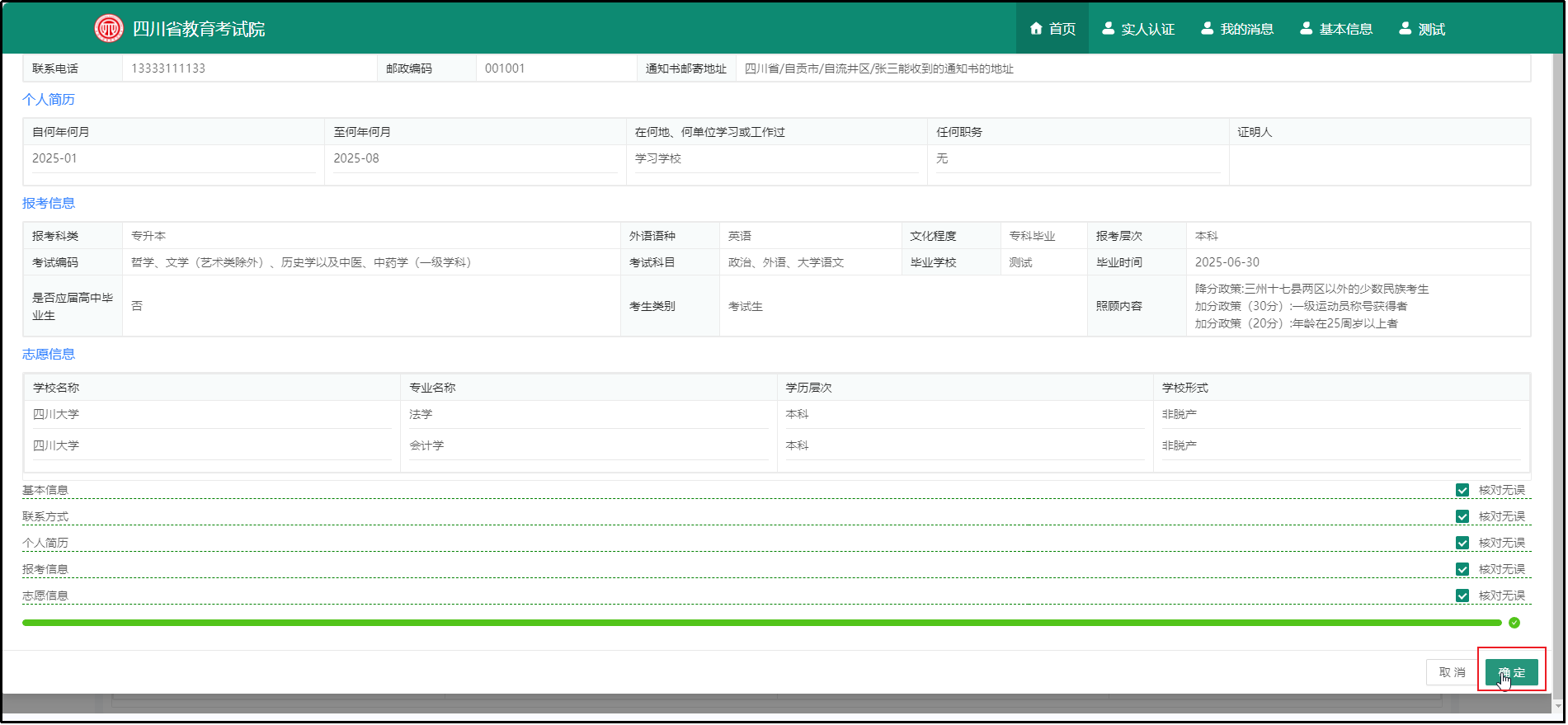
Task: Click the 志愿信息 section heading
Action: [49, 354]
